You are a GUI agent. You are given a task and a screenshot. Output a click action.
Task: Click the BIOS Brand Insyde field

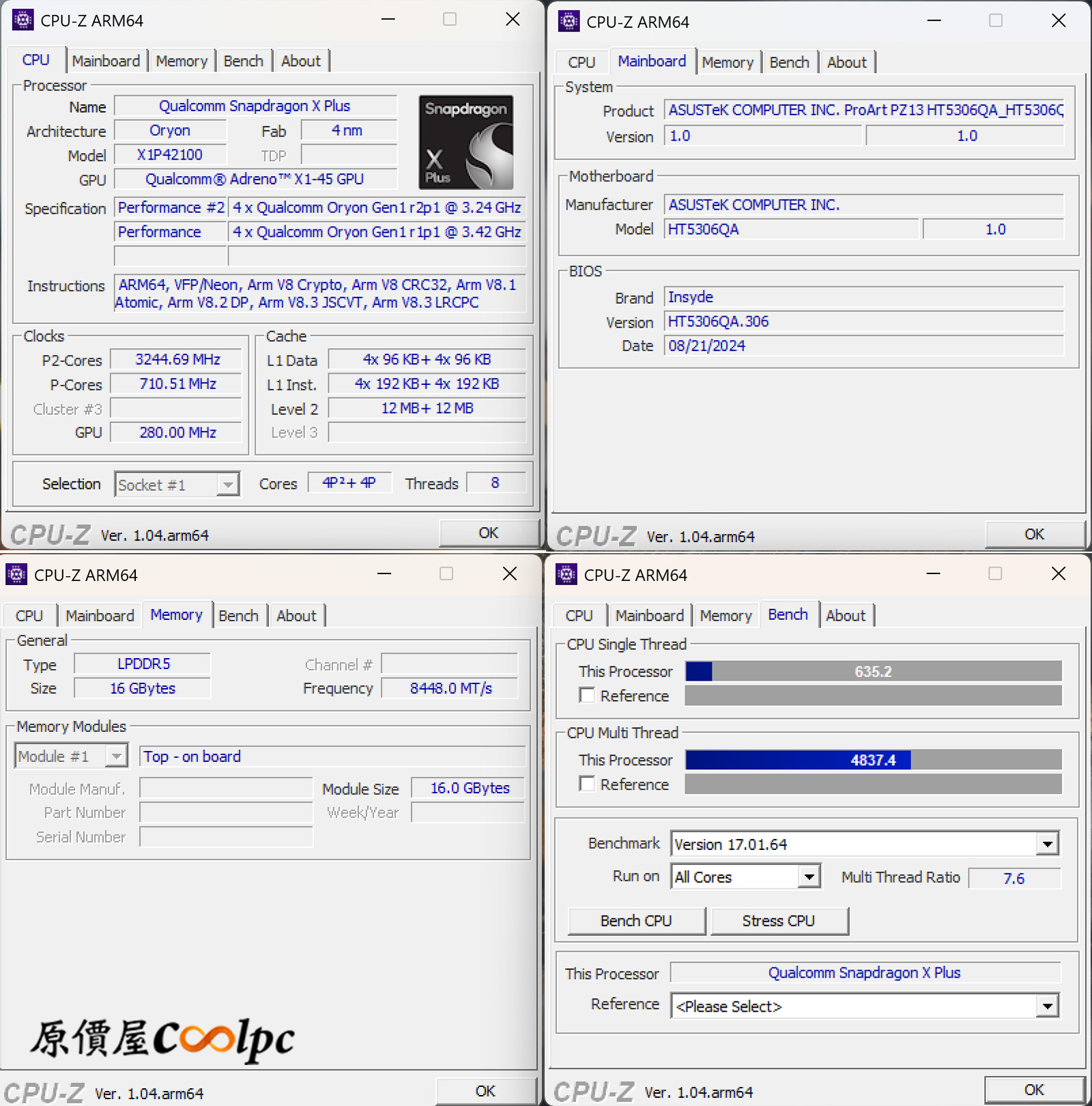click(x=864, y=297)
